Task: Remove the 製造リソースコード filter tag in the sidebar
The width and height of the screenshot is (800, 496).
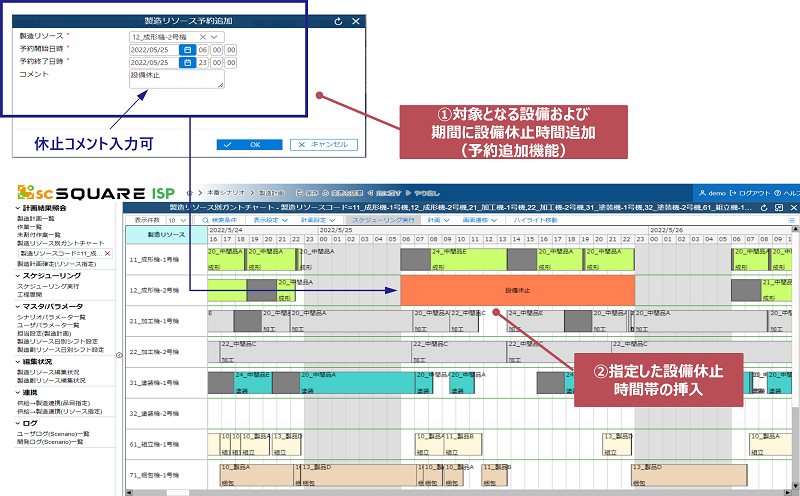Action: click(x=108, y=254)
